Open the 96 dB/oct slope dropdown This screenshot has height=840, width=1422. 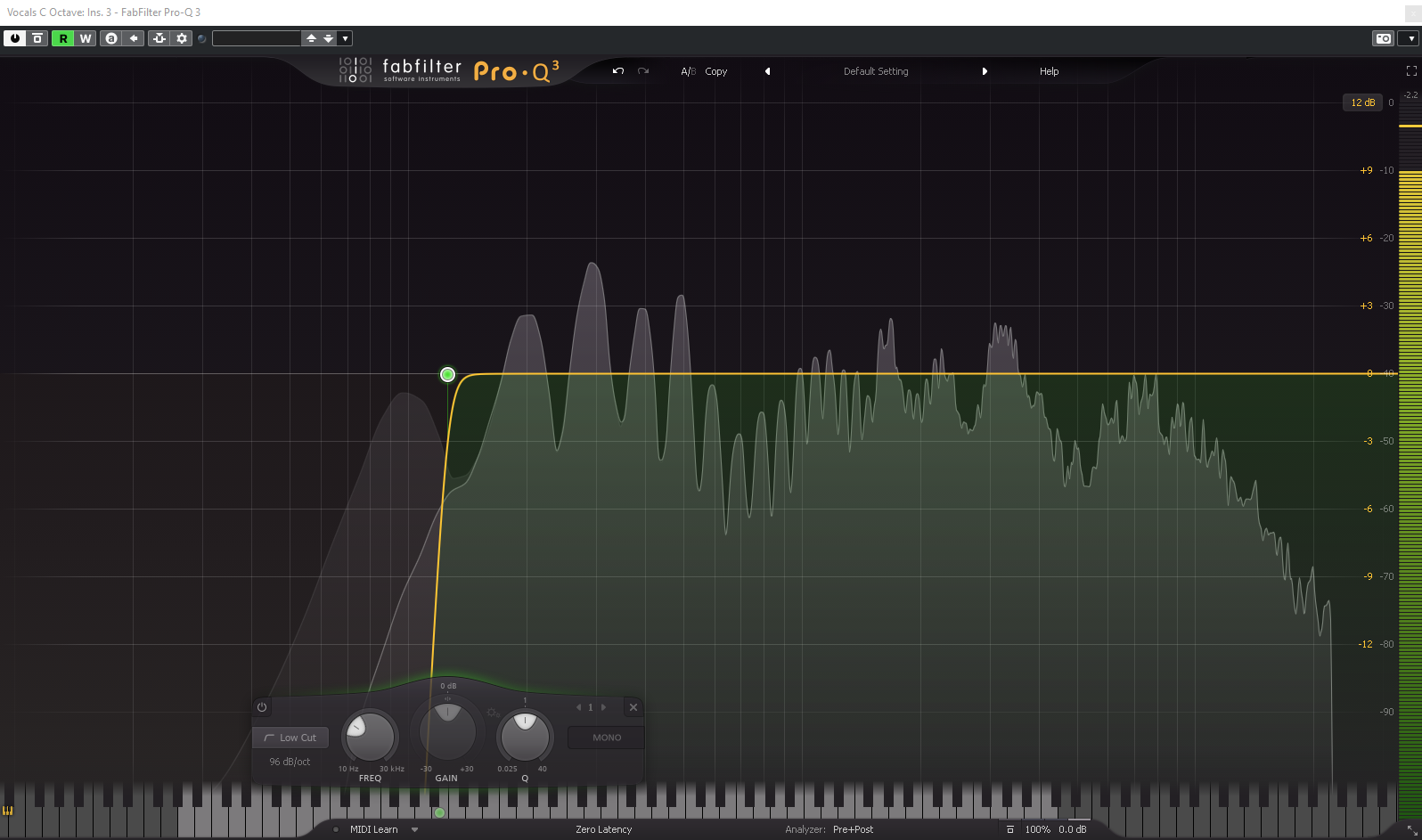click(x=290, y=762)
